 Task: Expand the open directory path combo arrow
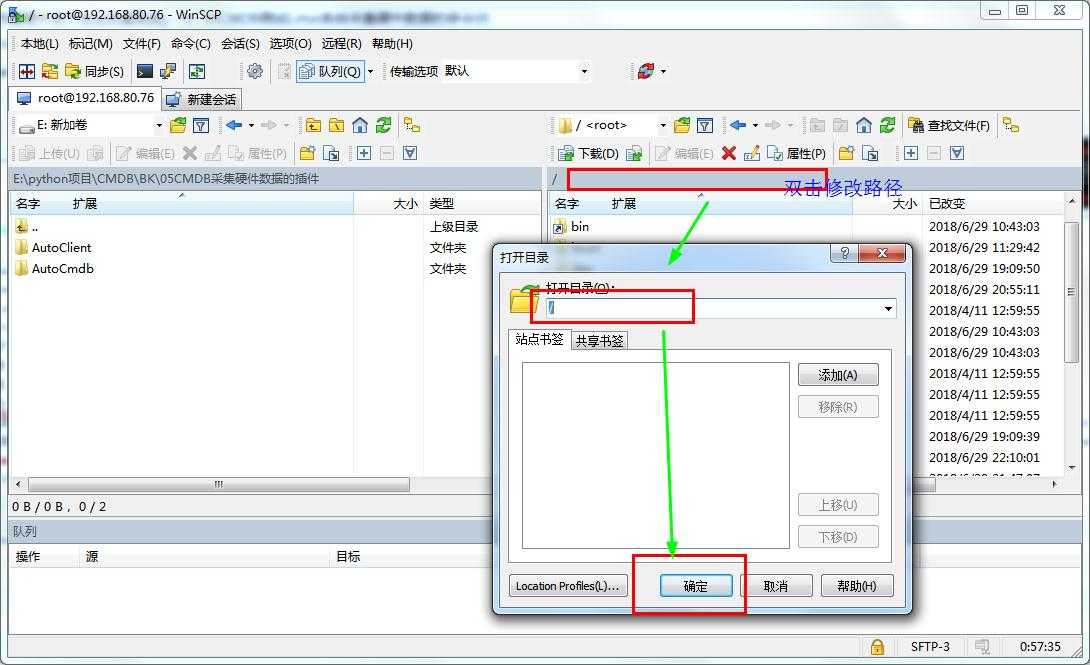pos(888,309)
